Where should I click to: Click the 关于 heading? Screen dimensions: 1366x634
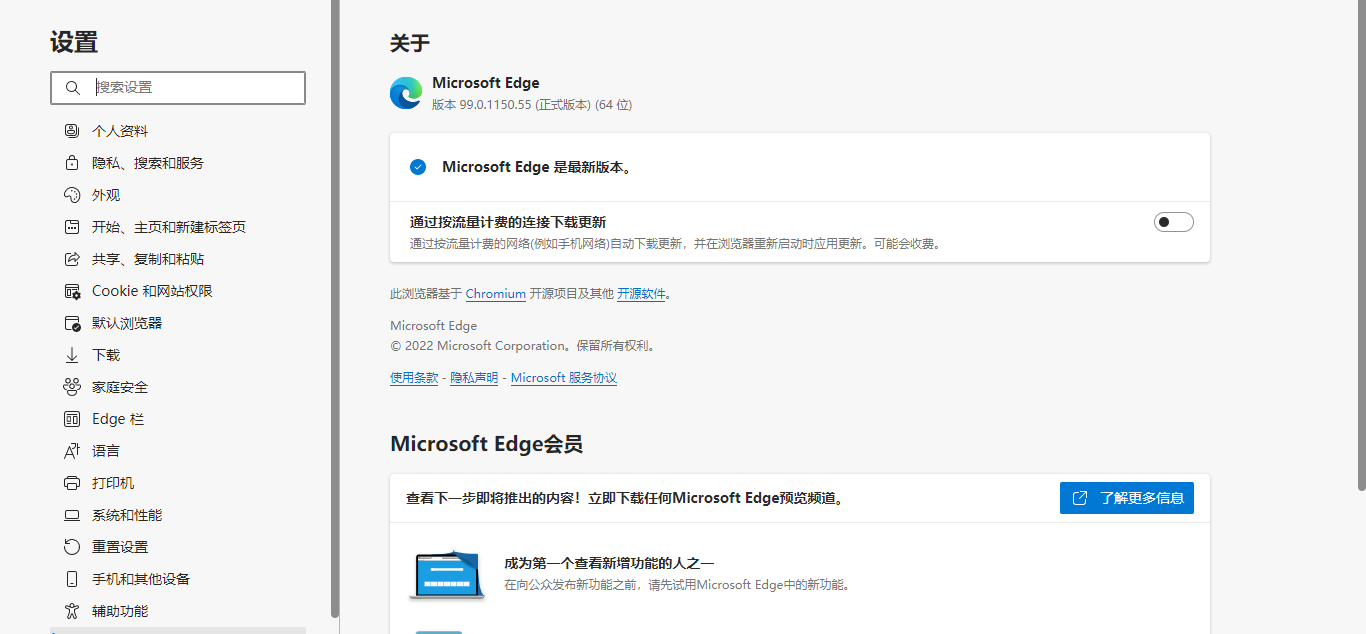click(410, 43)
